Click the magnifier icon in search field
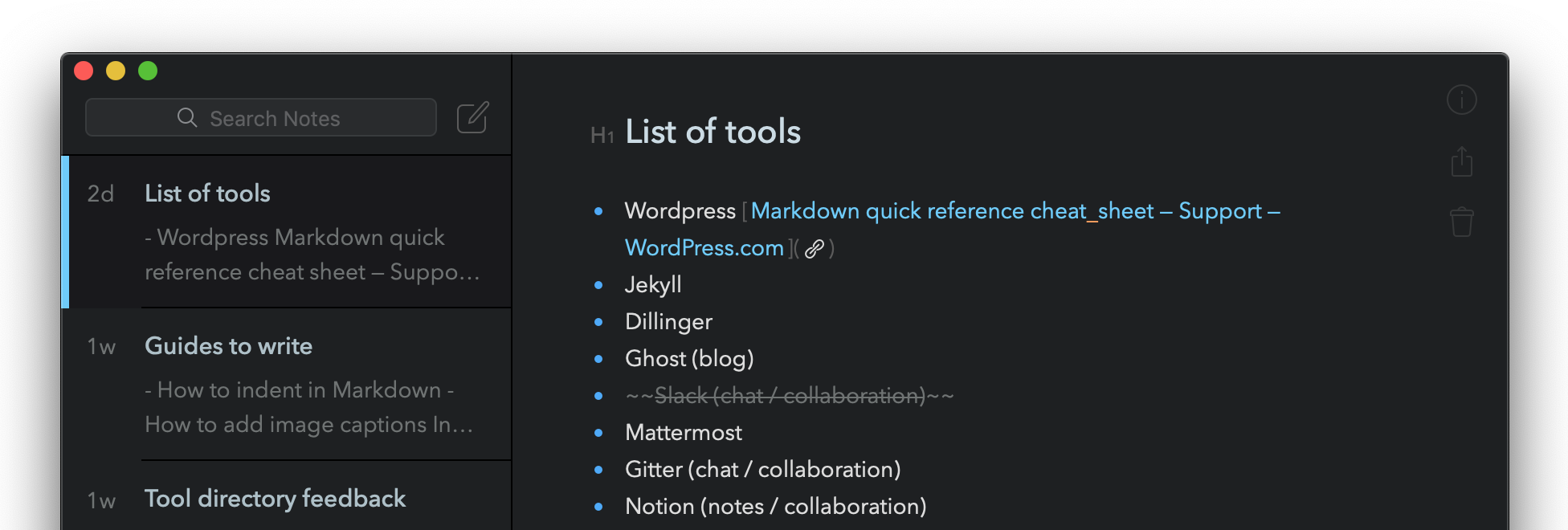This screenshot has width=1568, height=530. click(x=187, y=118)
